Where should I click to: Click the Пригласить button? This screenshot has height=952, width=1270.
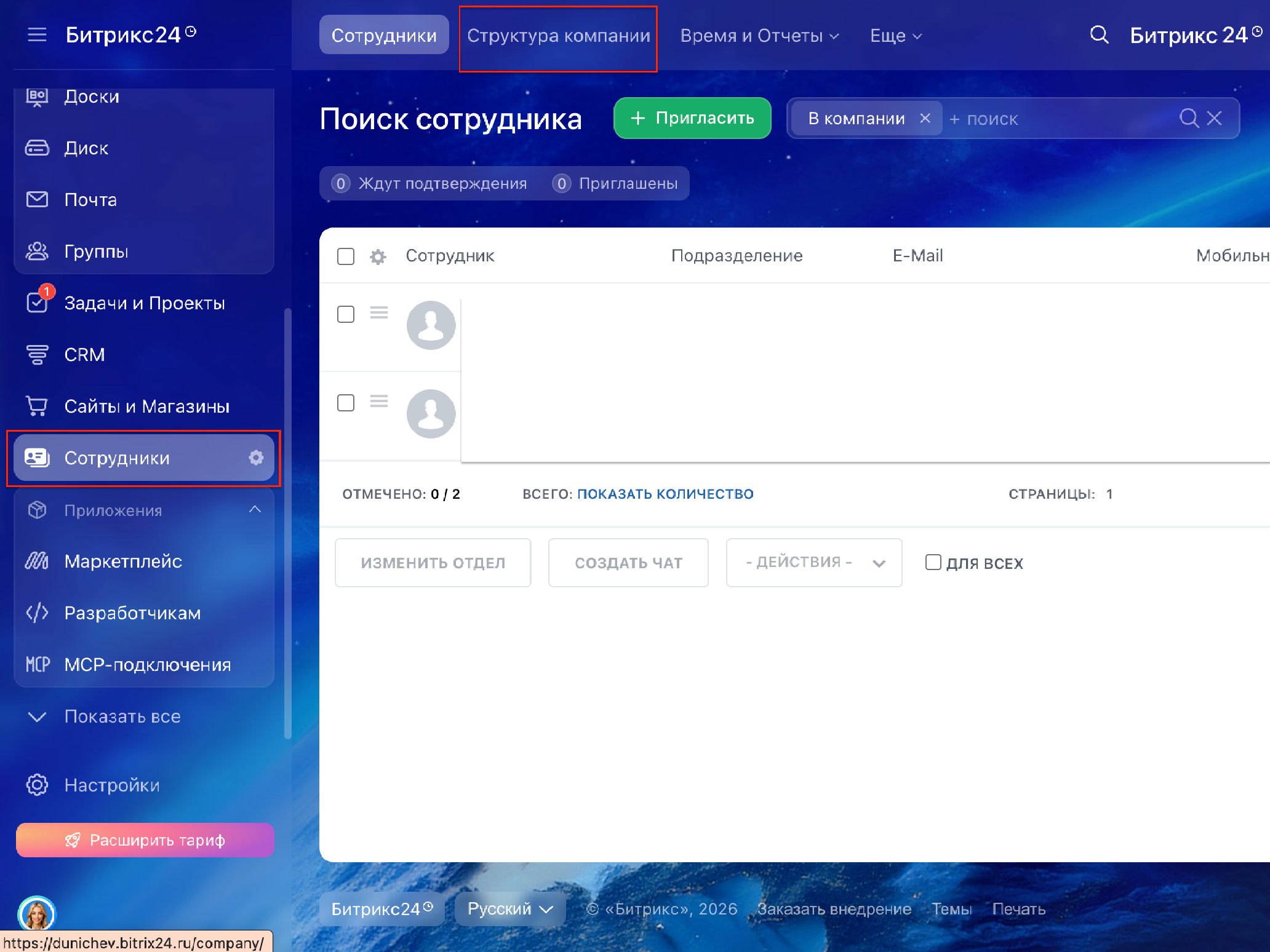tap(692, 118)
